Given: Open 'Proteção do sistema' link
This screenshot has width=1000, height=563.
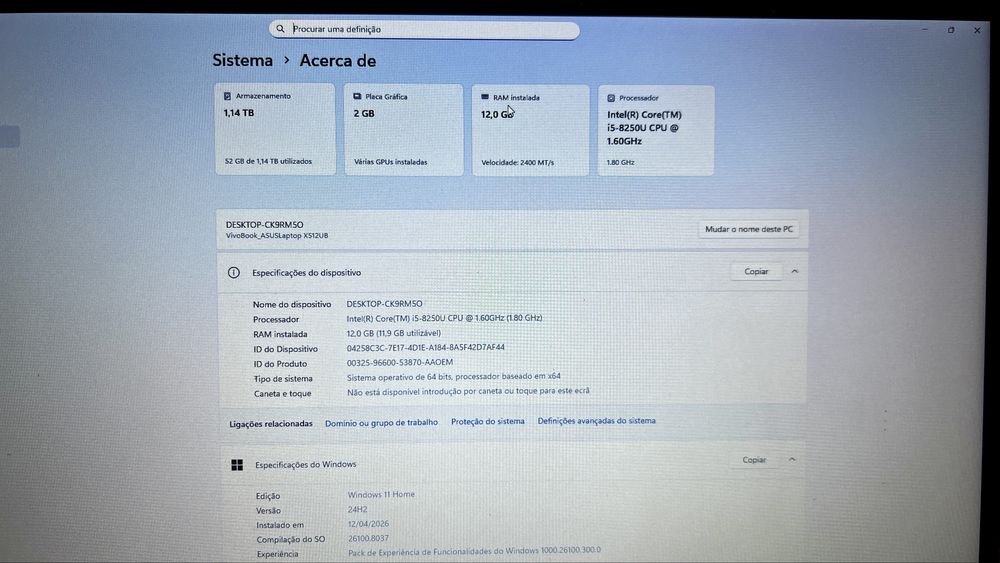Looking at the screenshot, I should point(488,421).
